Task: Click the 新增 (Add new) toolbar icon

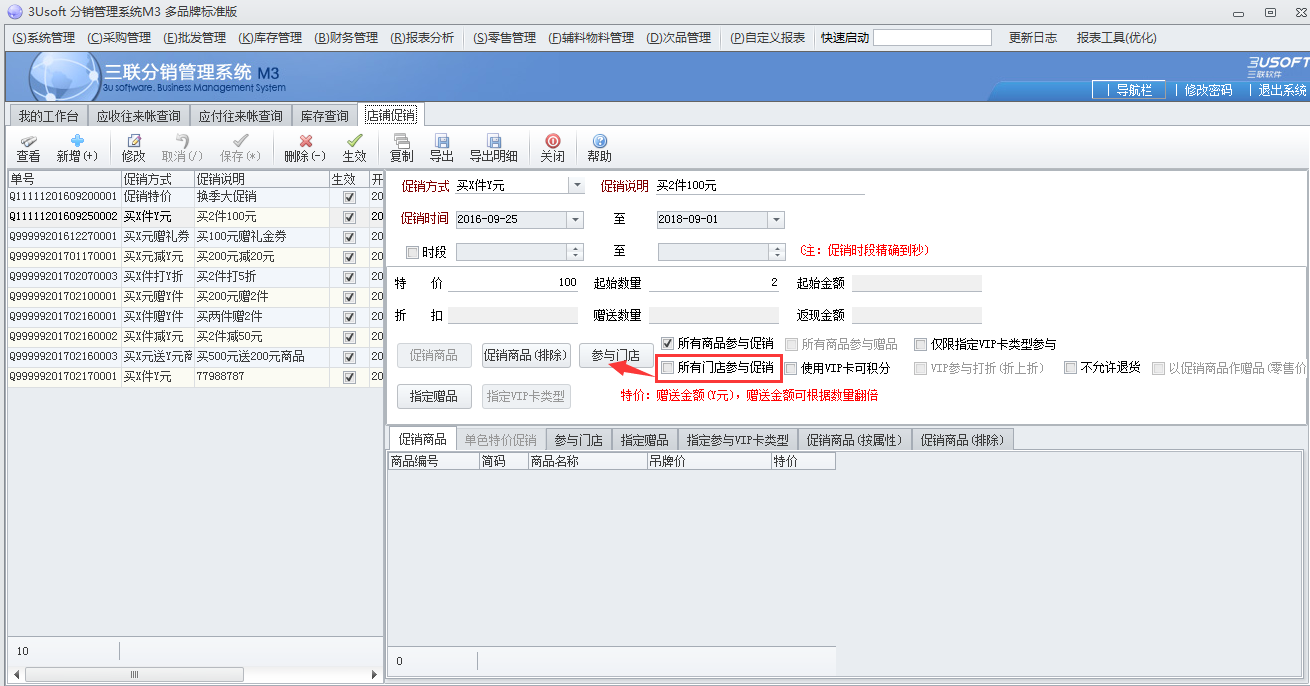Action: pyautogui.click(x=76, y=142)
